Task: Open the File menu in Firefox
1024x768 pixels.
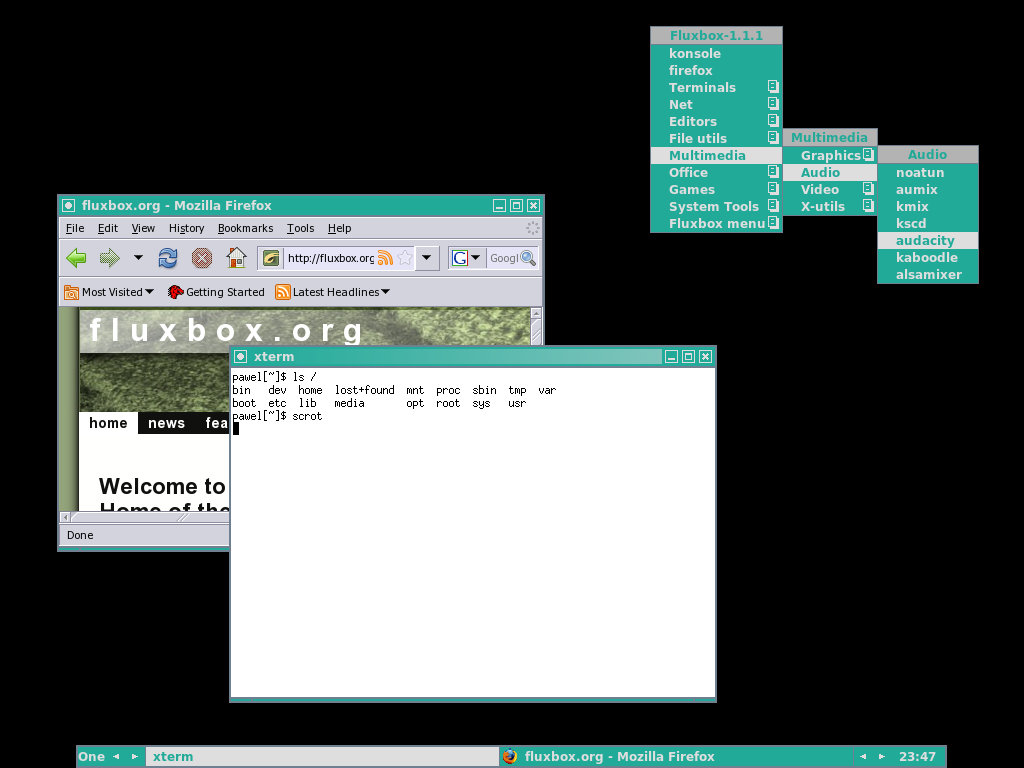Action: 75,228
